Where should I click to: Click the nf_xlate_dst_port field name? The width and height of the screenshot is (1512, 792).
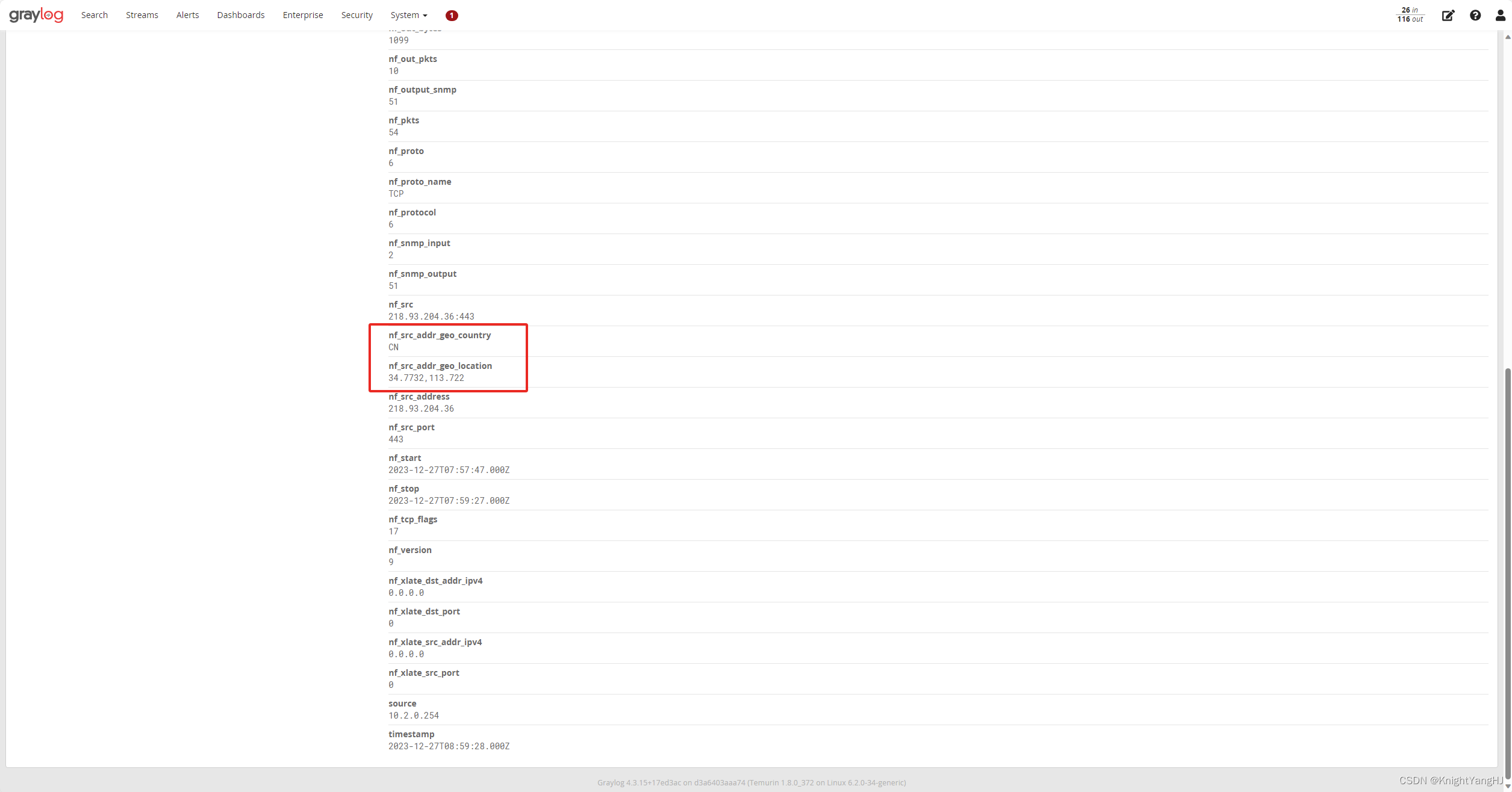coord(424,611)
